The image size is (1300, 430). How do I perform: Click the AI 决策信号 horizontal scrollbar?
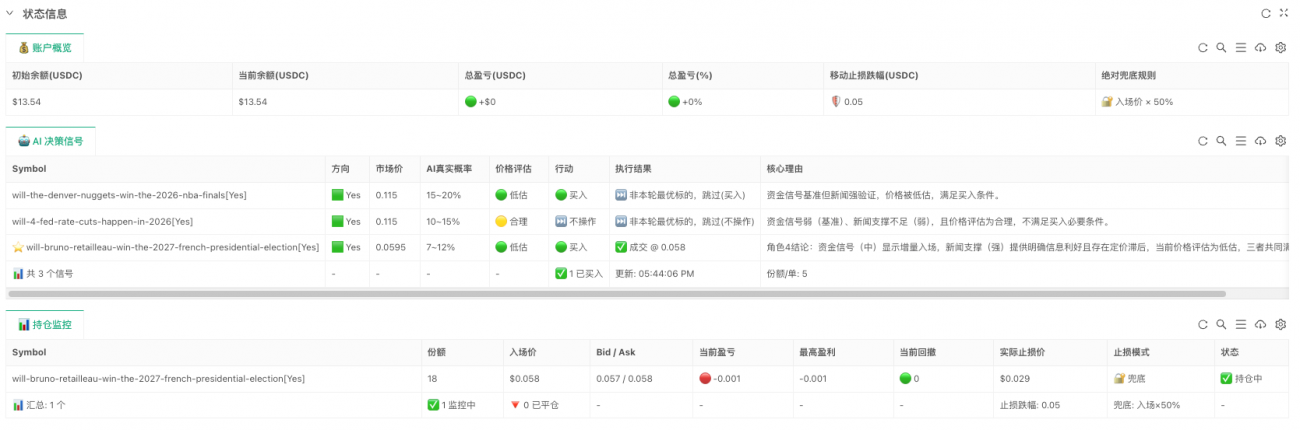click(x=616, y=294)
